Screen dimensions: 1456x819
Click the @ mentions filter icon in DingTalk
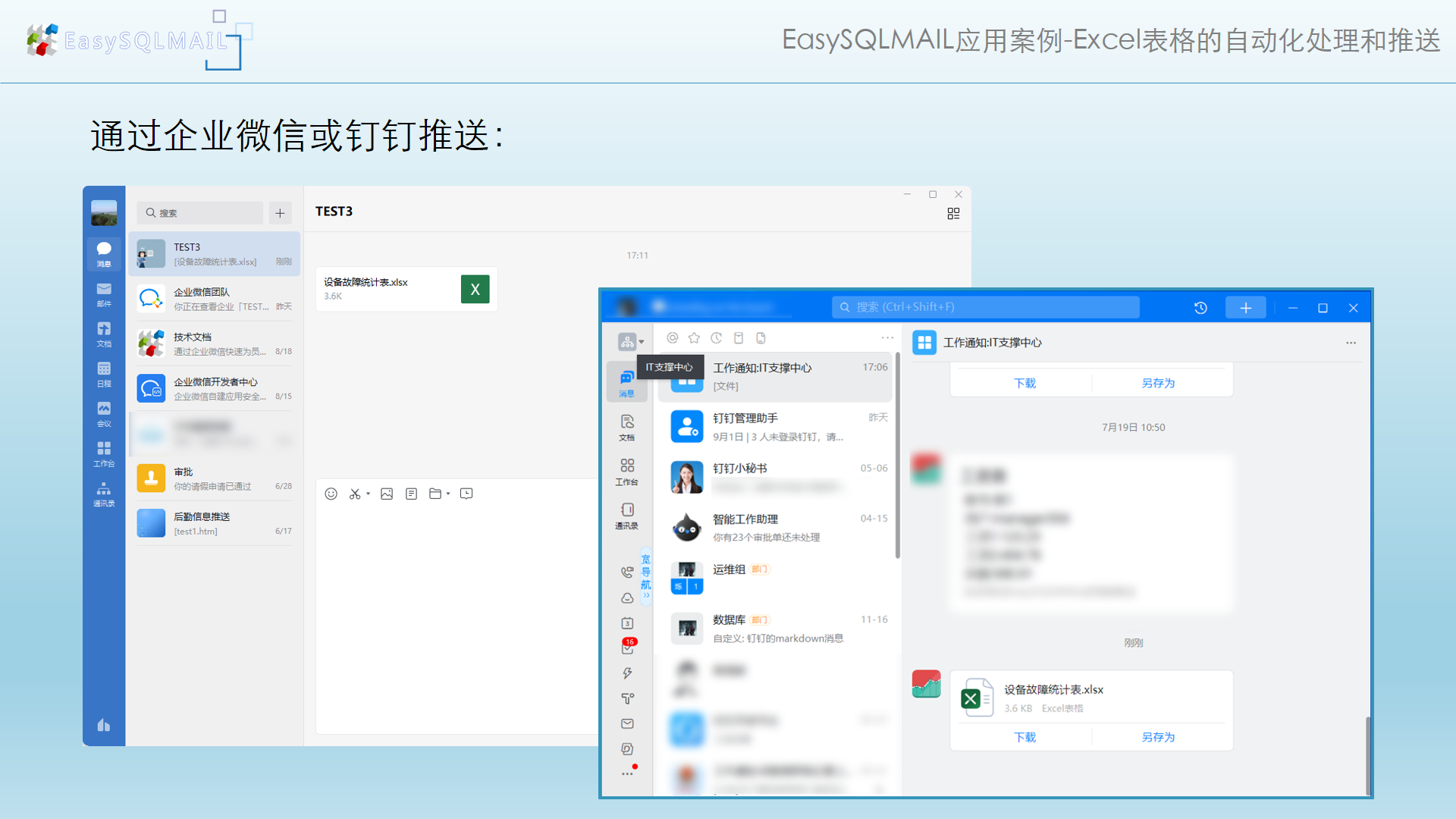coord(672,338)
